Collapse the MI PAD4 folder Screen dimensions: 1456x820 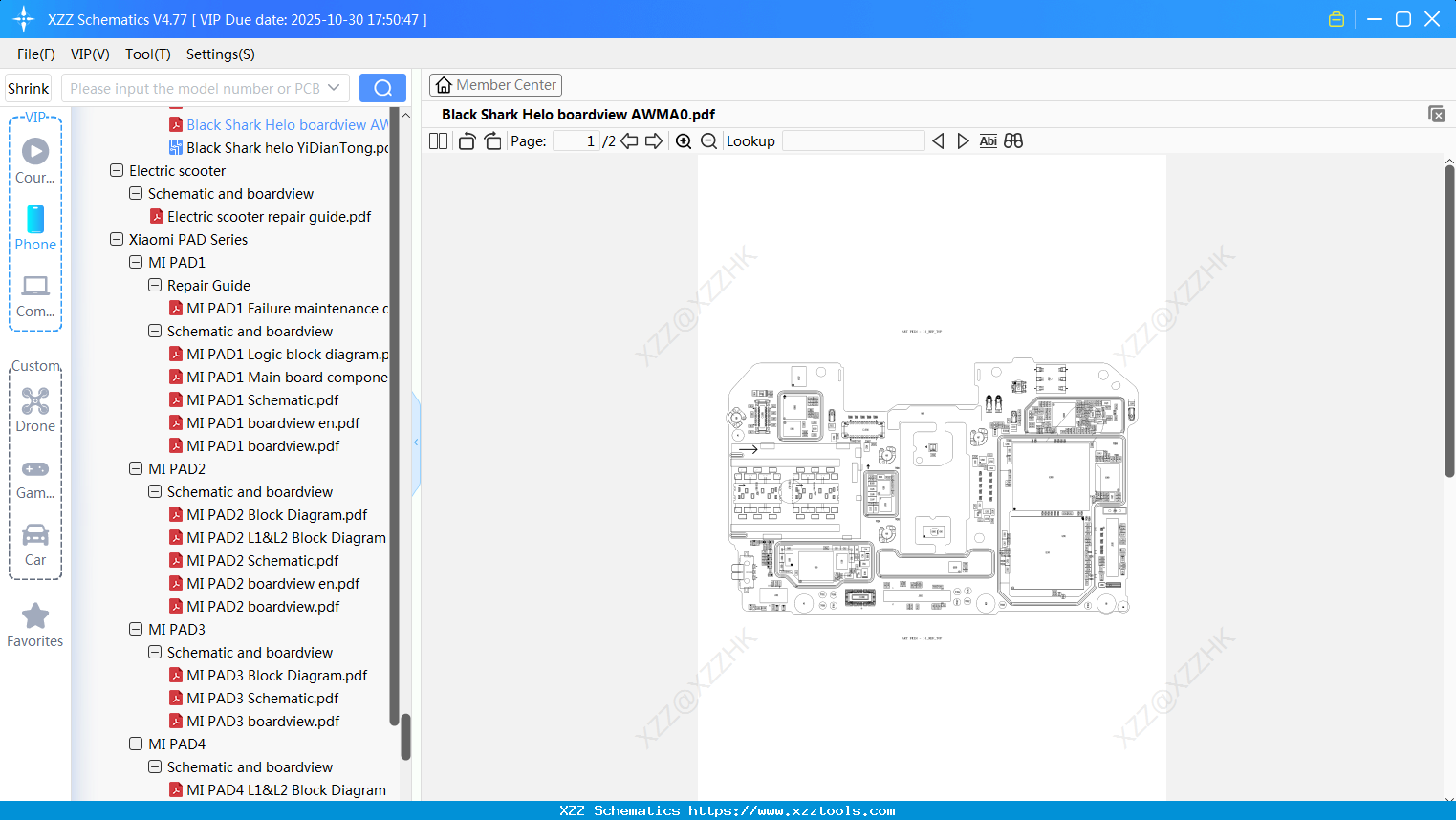136,744
